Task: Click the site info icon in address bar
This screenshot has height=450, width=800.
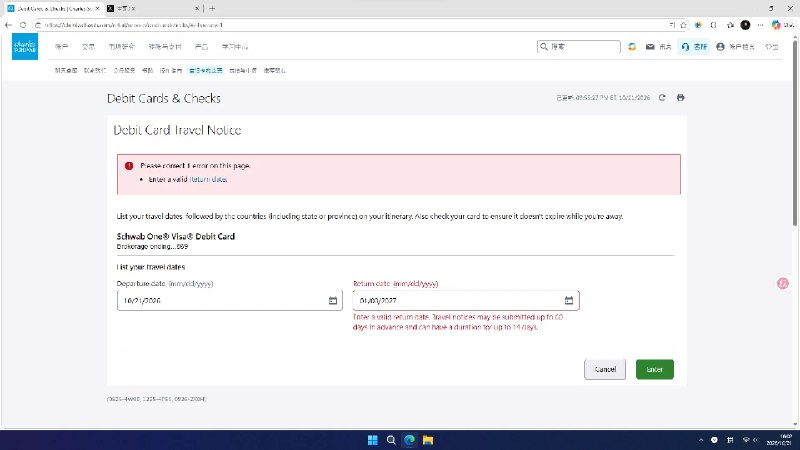Action: tap(38, 24)
